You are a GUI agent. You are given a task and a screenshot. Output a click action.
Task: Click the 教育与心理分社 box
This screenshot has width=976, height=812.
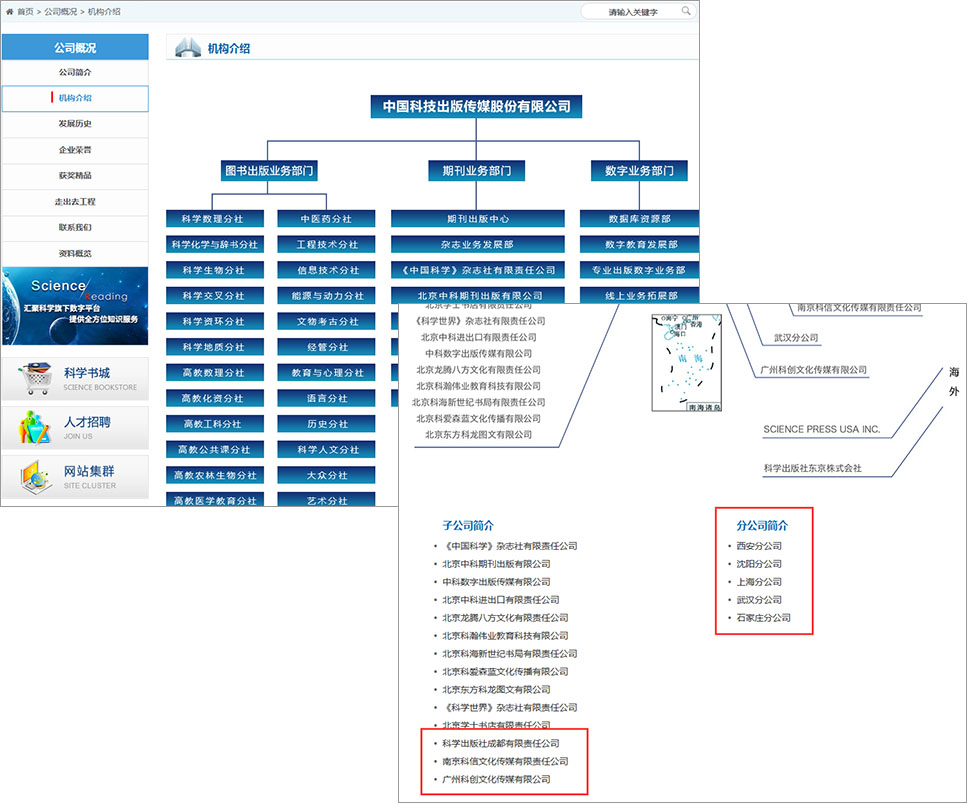click(x=326, y=373)
